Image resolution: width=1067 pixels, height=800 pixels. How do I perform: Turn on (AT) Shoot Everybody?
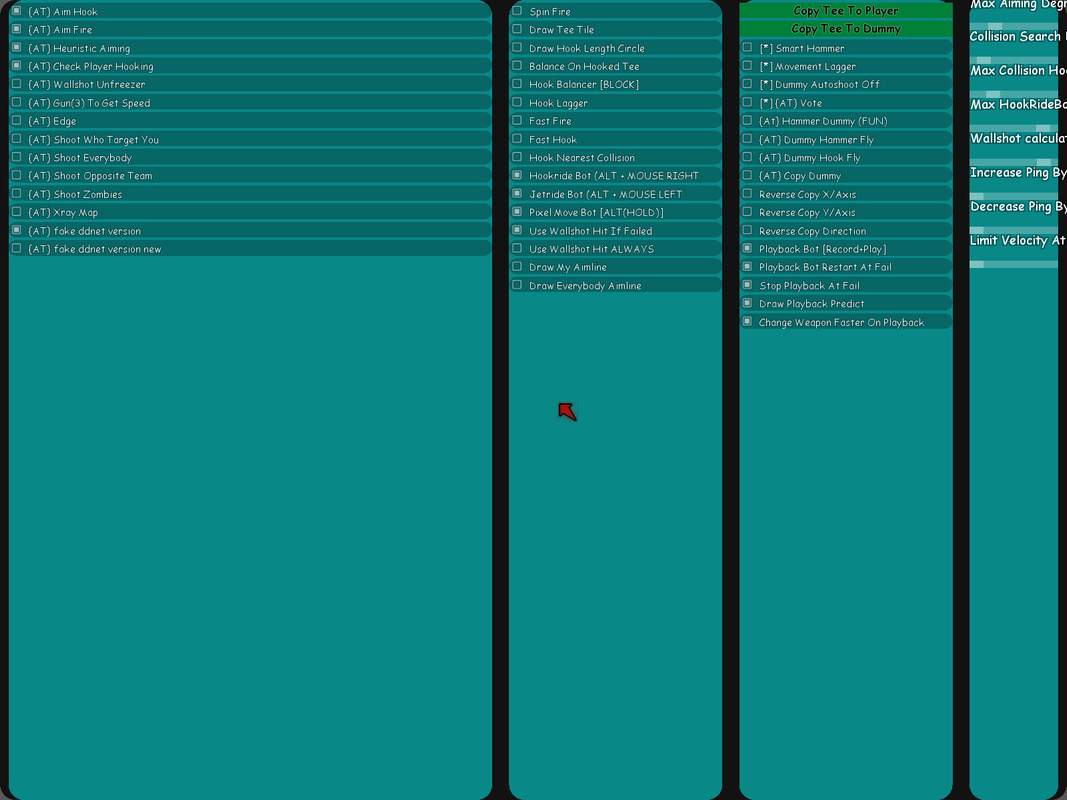(16, 157)
